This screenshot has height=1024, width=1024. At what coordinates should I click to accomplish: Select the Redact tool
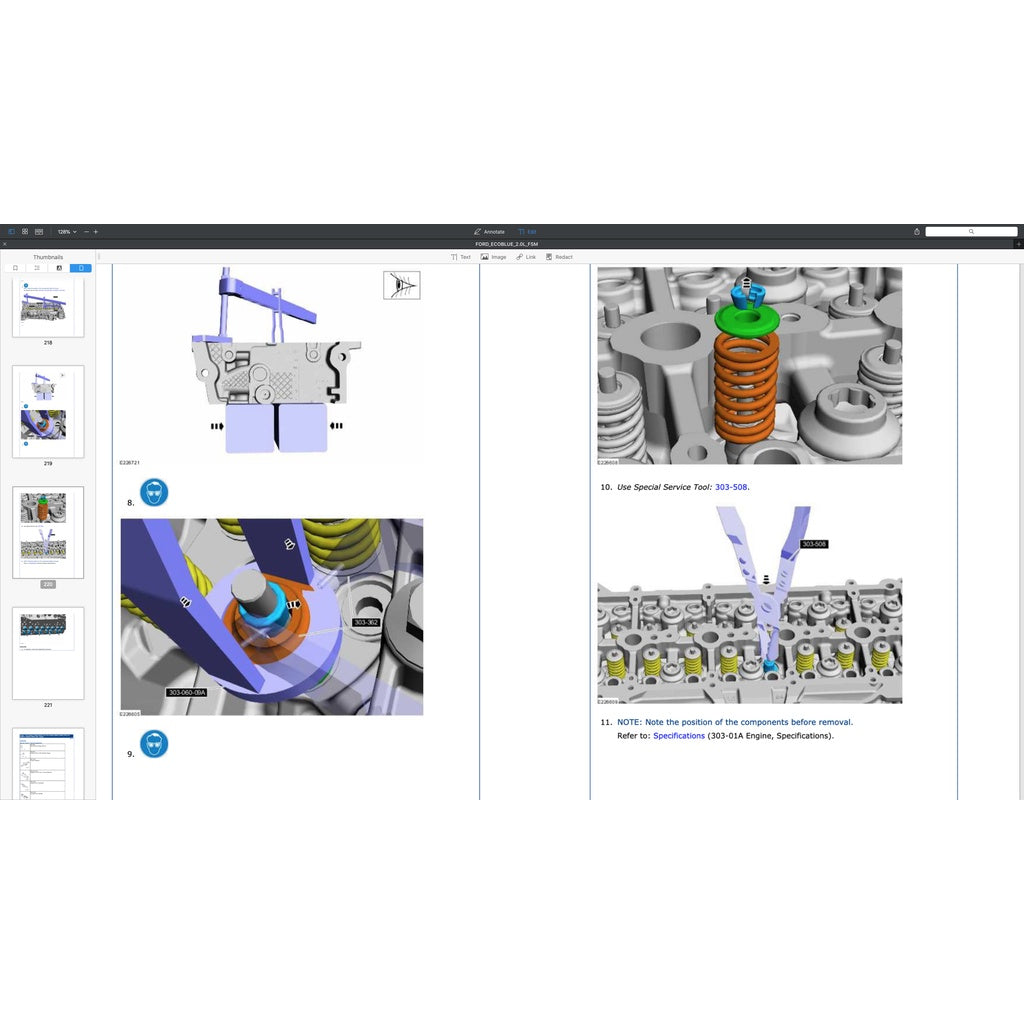pyautogui.click(x=559, y=257)
